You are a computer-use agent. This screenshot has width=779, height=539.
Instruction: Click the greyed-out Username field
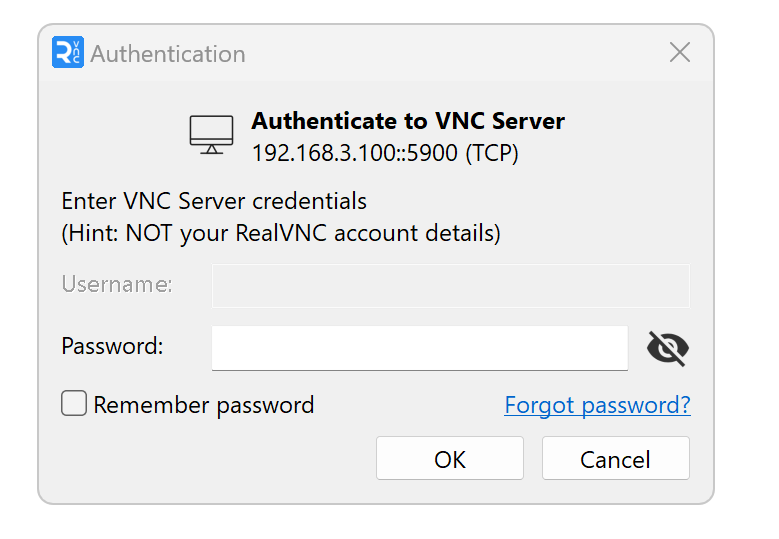(450, 285)
